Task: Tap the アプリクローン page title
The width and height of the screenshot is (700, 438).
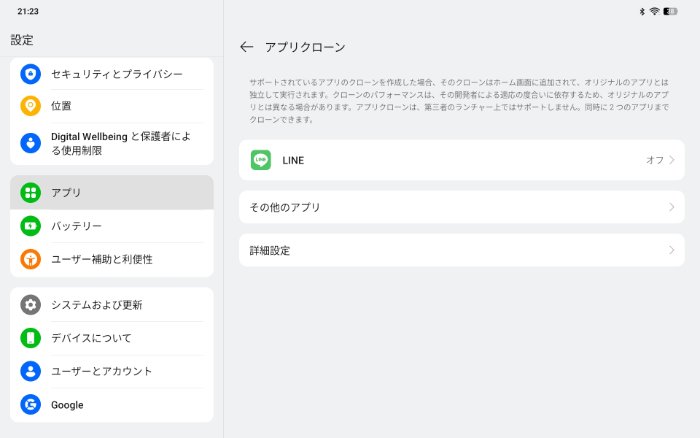Action: pos(305,47)
